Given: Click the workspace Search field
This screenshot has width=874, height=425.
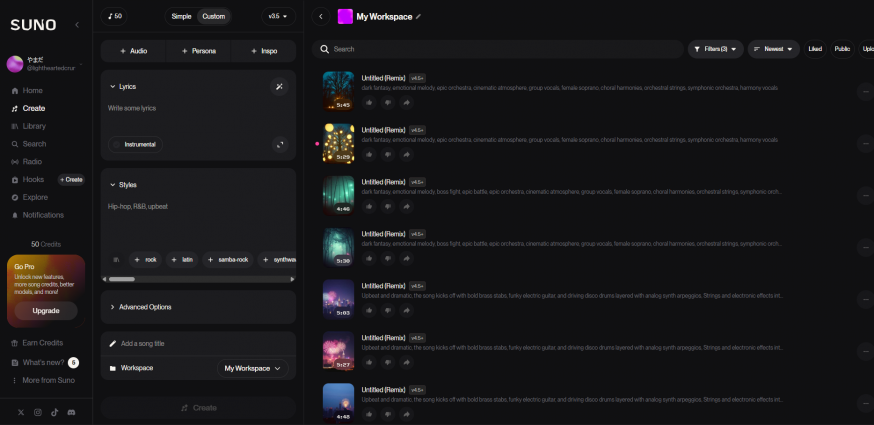Looking at the screenshot, I should [x=500, y=48].
